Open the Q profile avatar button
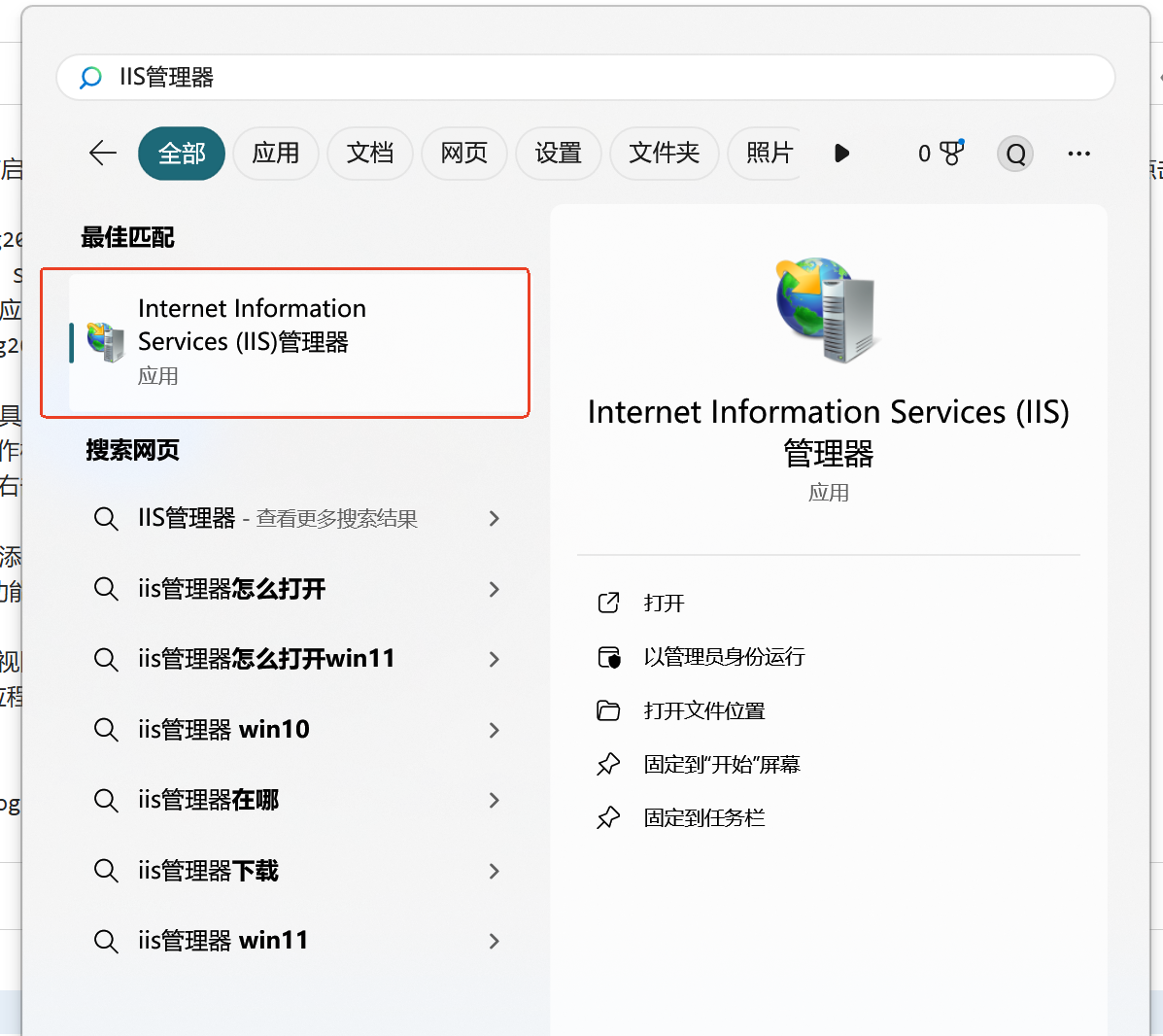 pyautogui.click(x=1015, y=154)
